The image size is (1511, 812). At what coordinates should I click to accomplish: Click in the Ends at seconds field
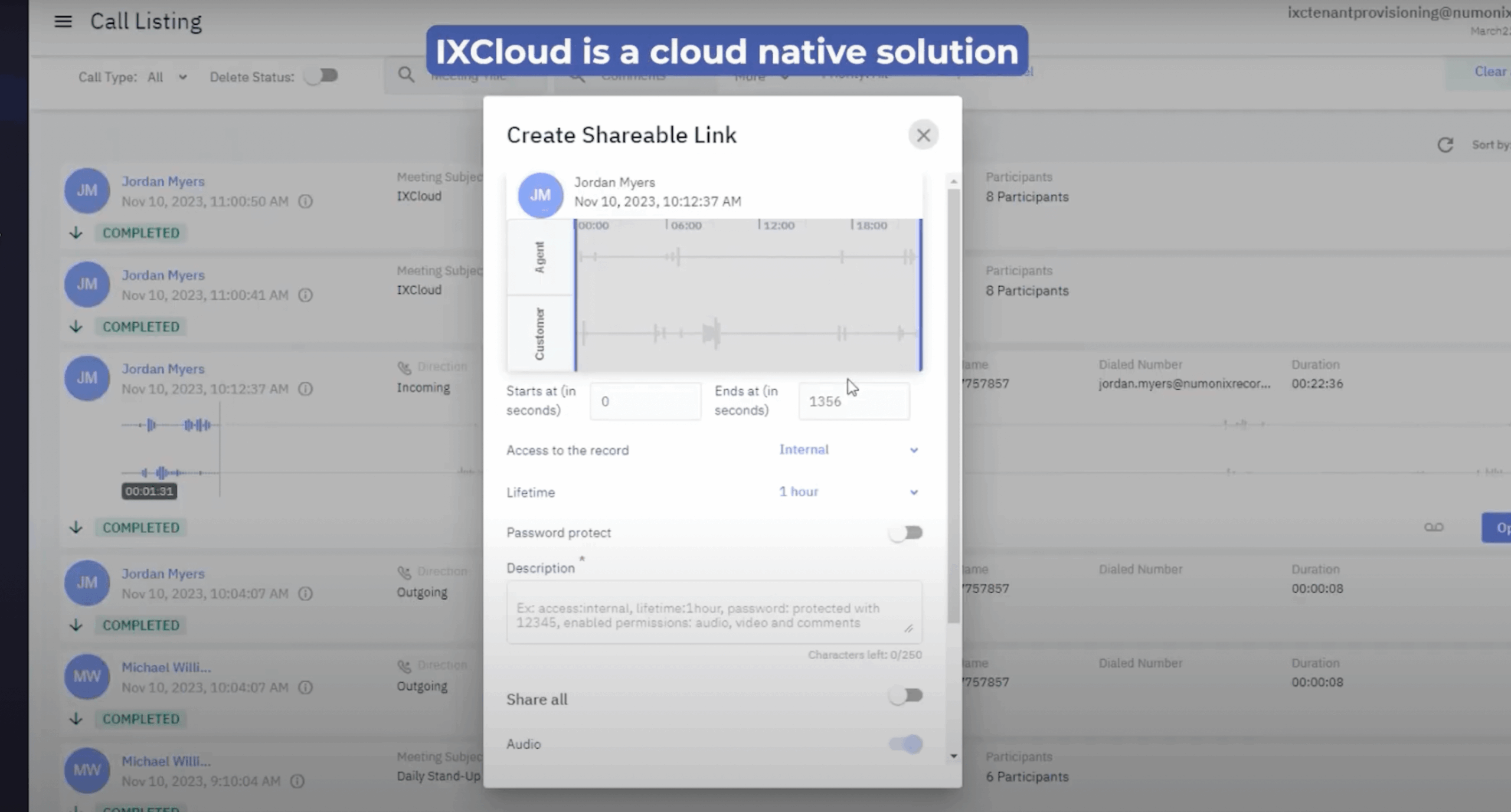(853, 401)
